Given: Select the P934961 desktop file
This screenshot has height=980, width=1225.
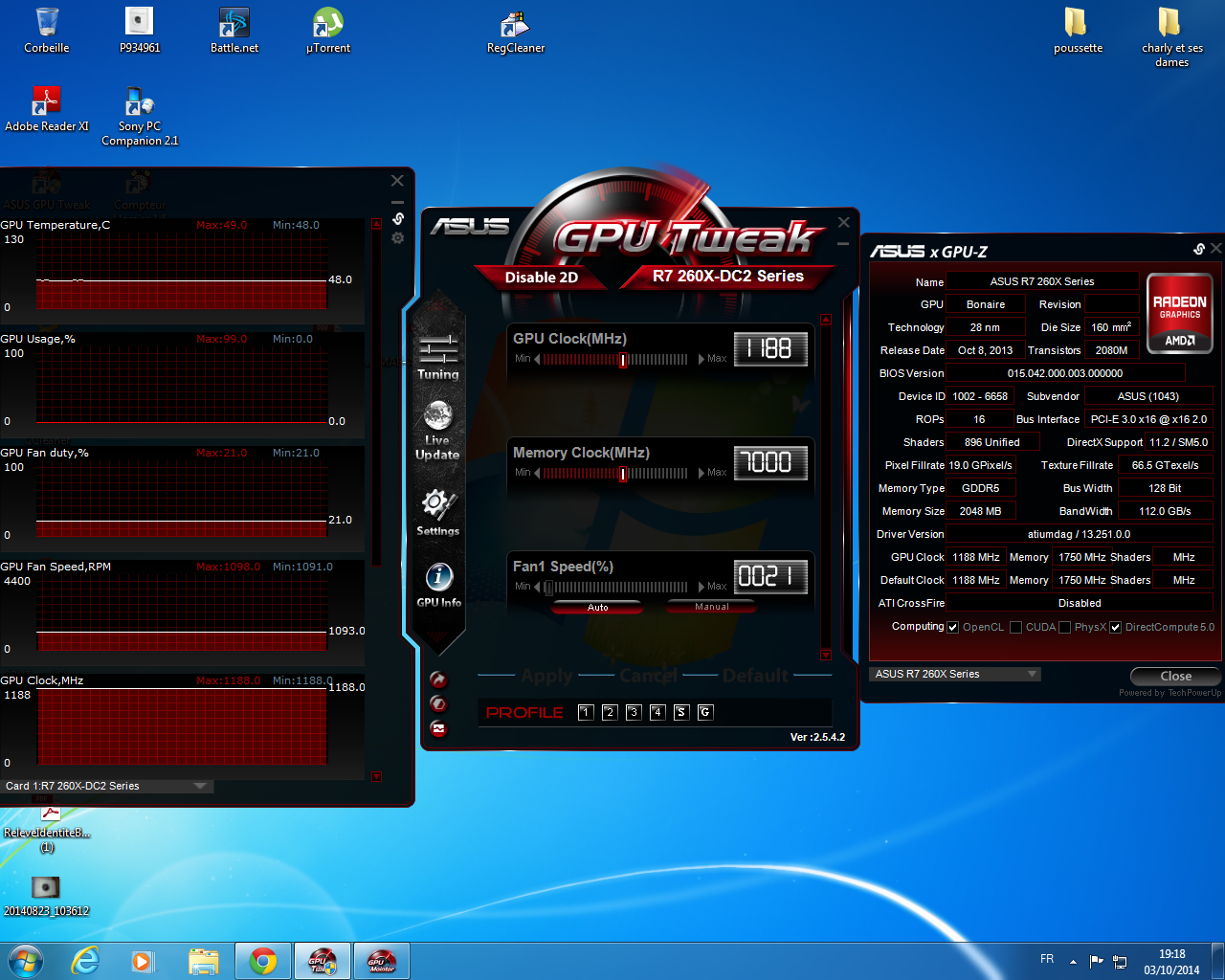Looking at the screenshot, I should (x=140, y=31).
